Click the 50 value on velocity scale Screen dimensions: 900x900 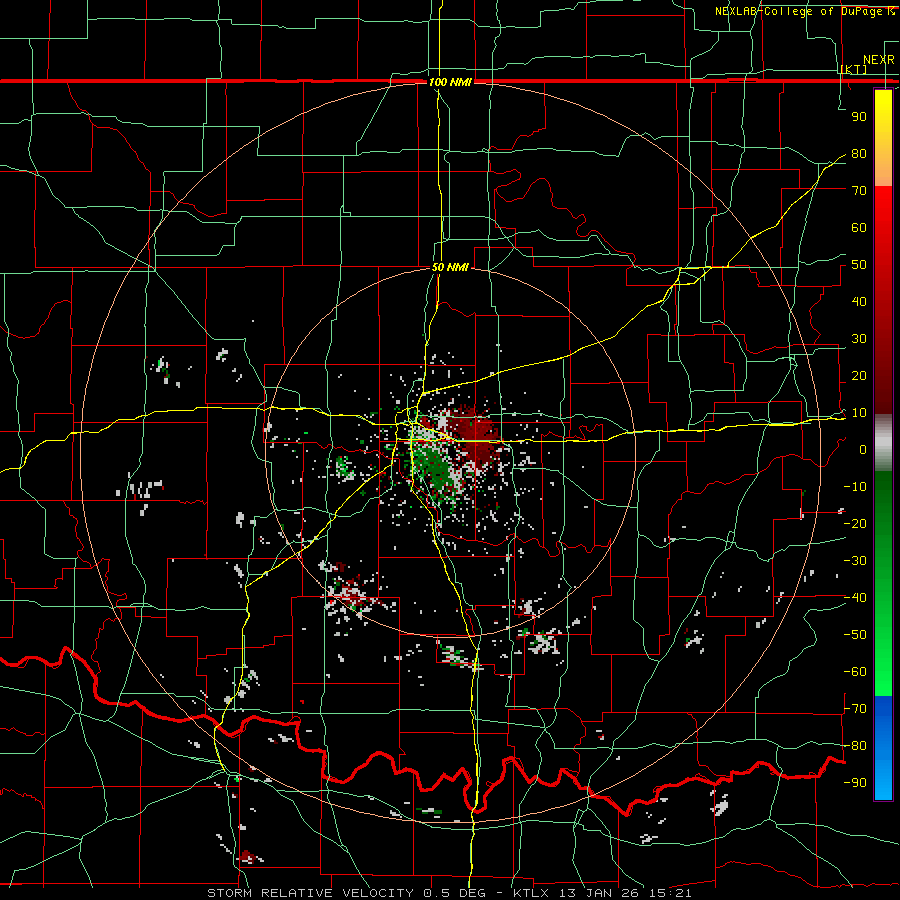pos(859,265)
